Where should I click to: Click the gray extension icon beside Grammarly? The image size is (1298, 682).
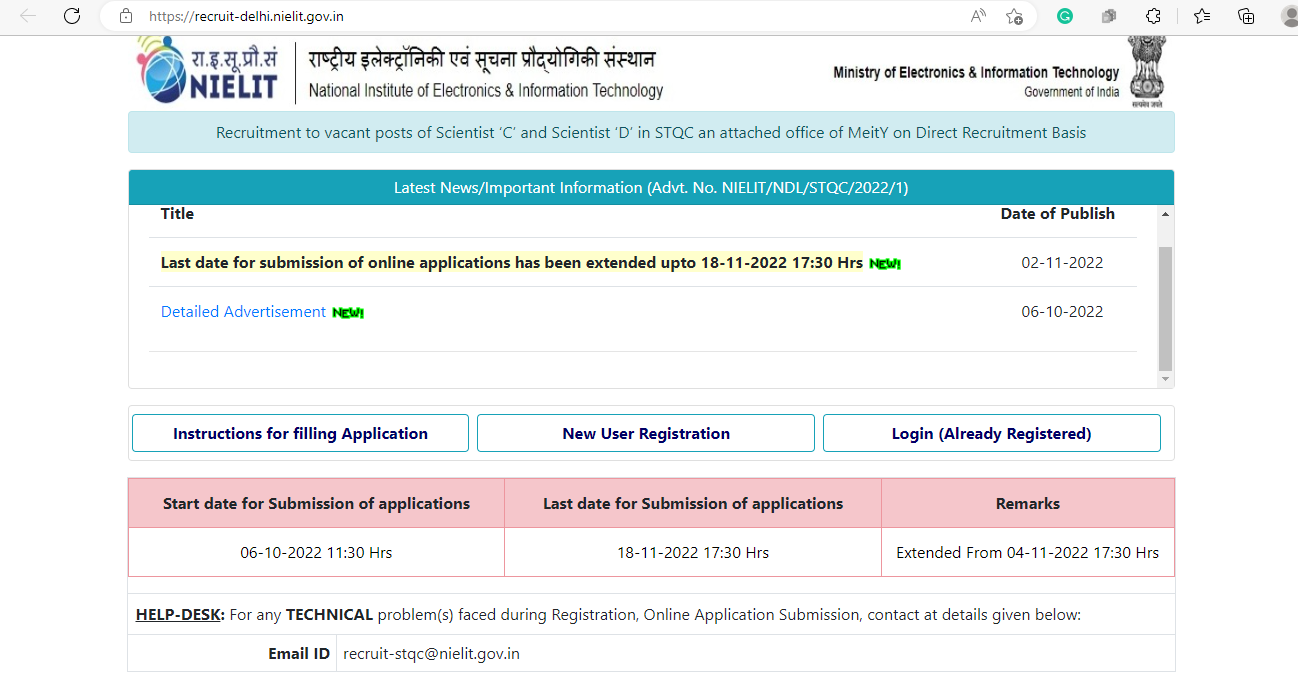point(1109,16)
